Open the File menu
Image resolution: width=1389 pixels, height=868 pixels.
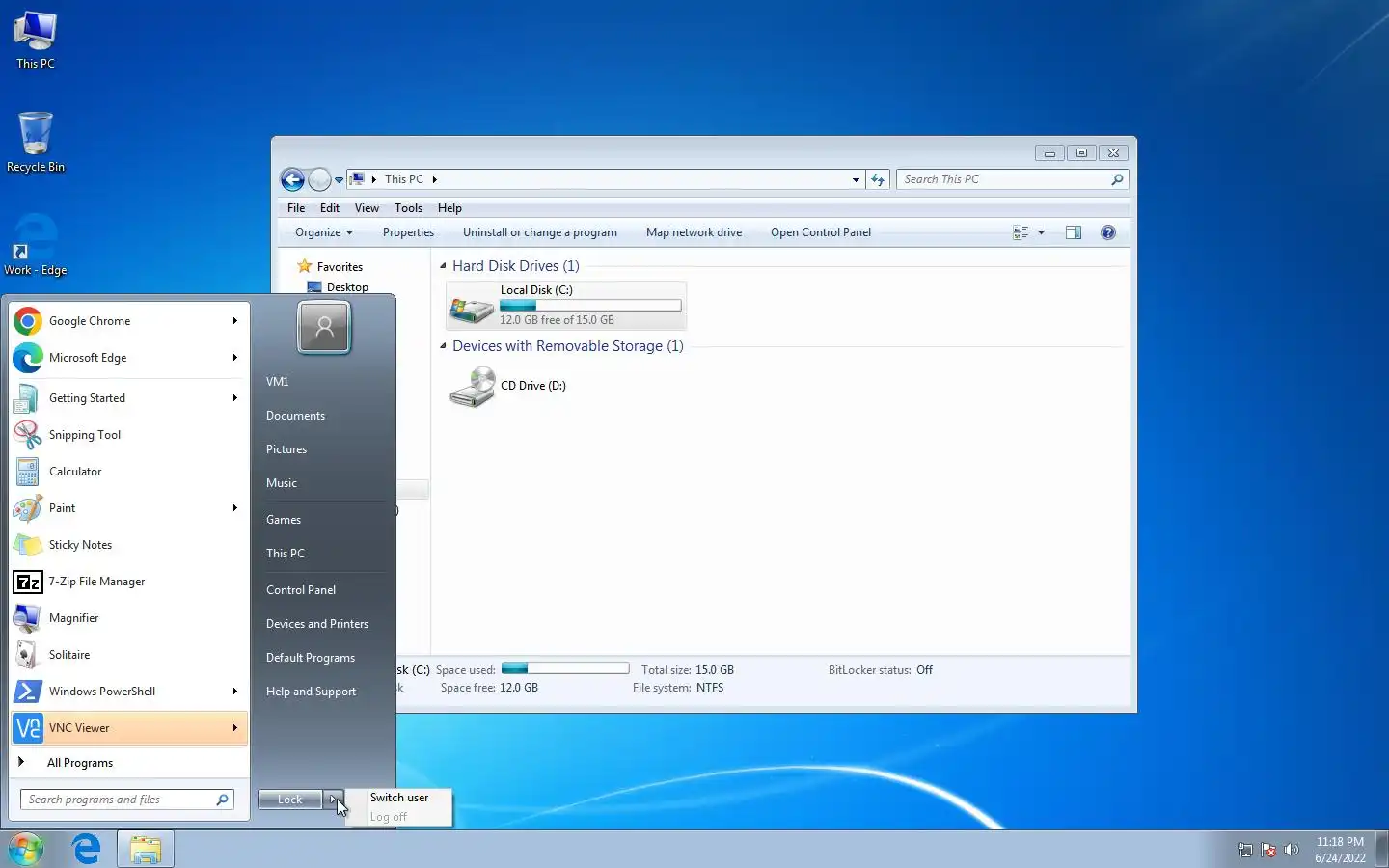point(296,208)
